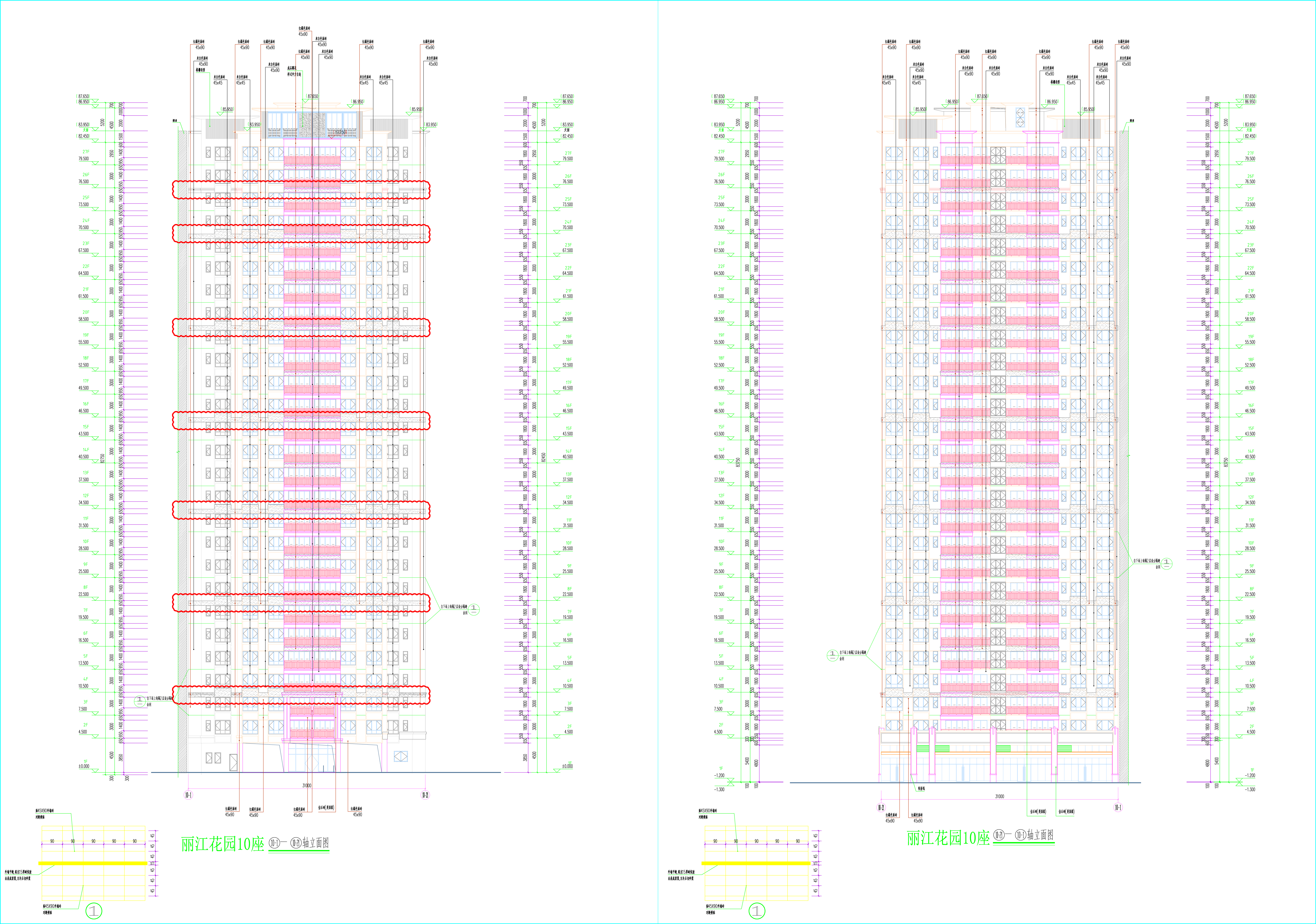The image size is (1316, 924).
Task: Select the lowest red revision cloud band
Action: click(x=301, y=695)
